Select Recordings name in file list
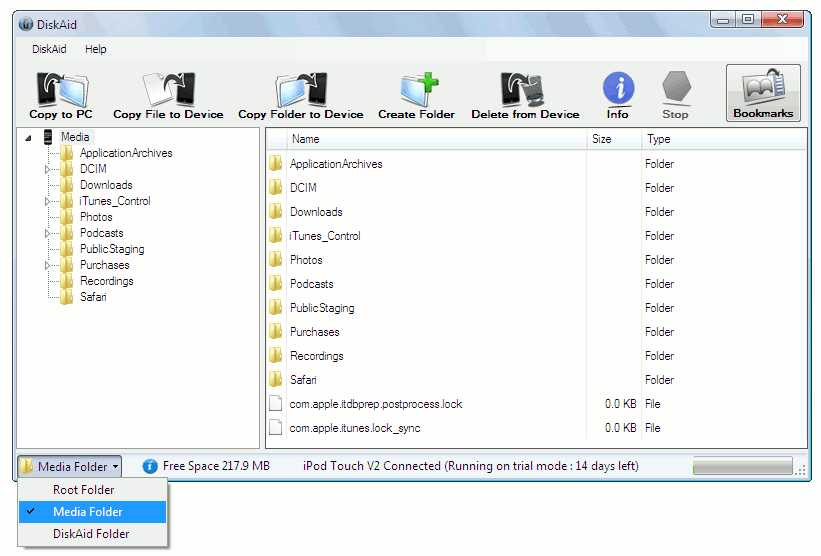Viewport: 821px width, 556px height. 317,356
